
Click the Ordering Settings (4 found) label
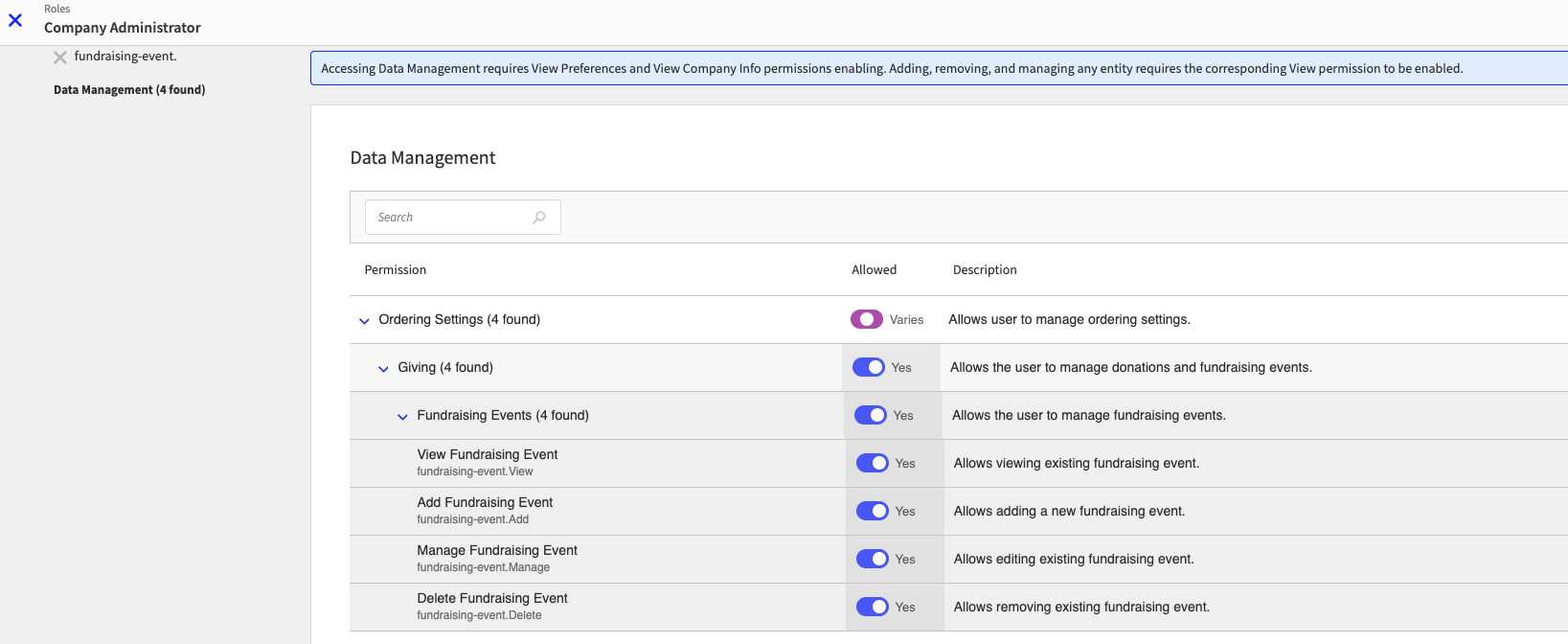(460, 319)
